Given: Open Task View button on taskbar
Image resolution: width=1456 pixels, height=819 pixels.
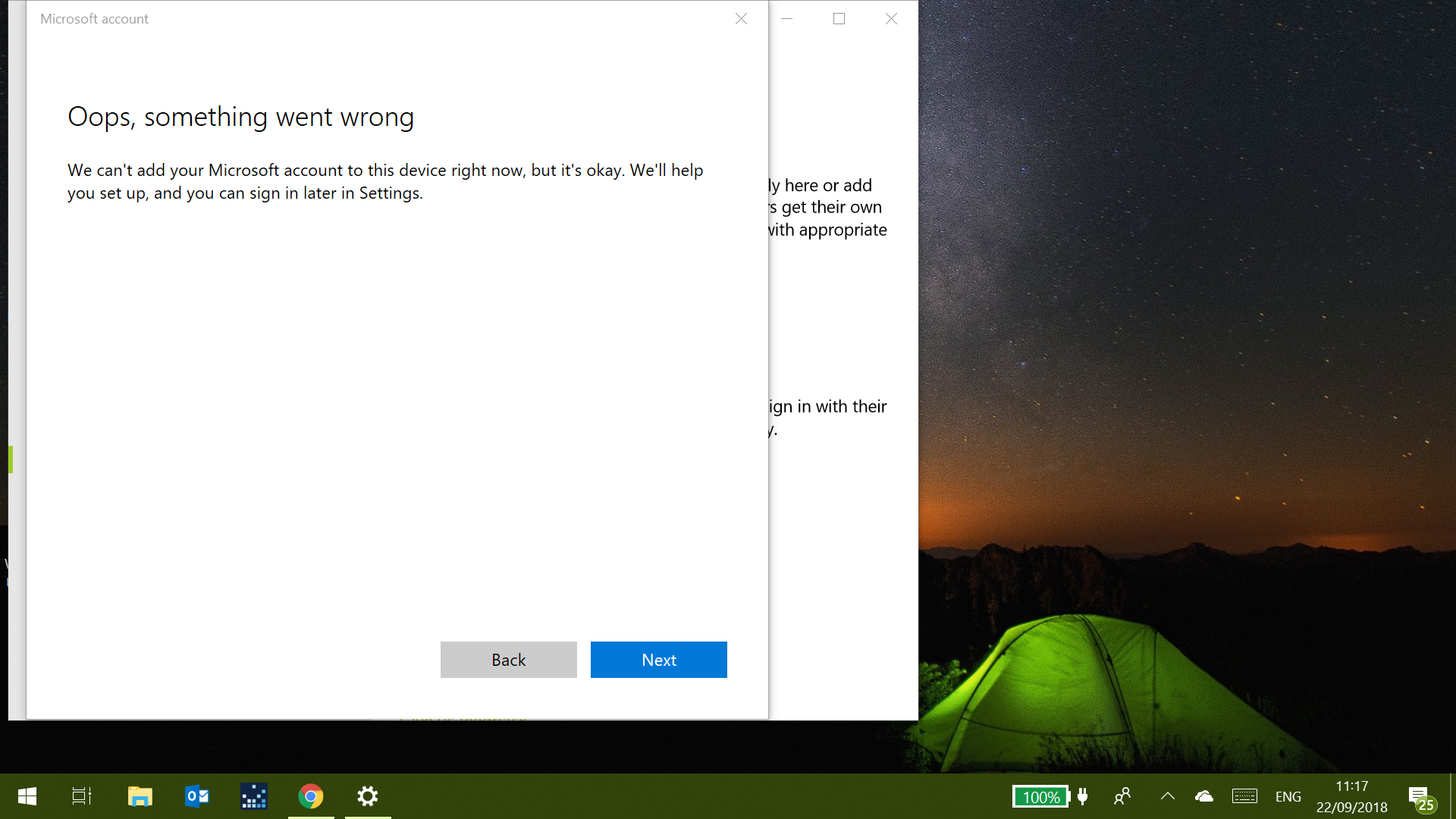Looking at the screenshot, I should click(83, 796).
